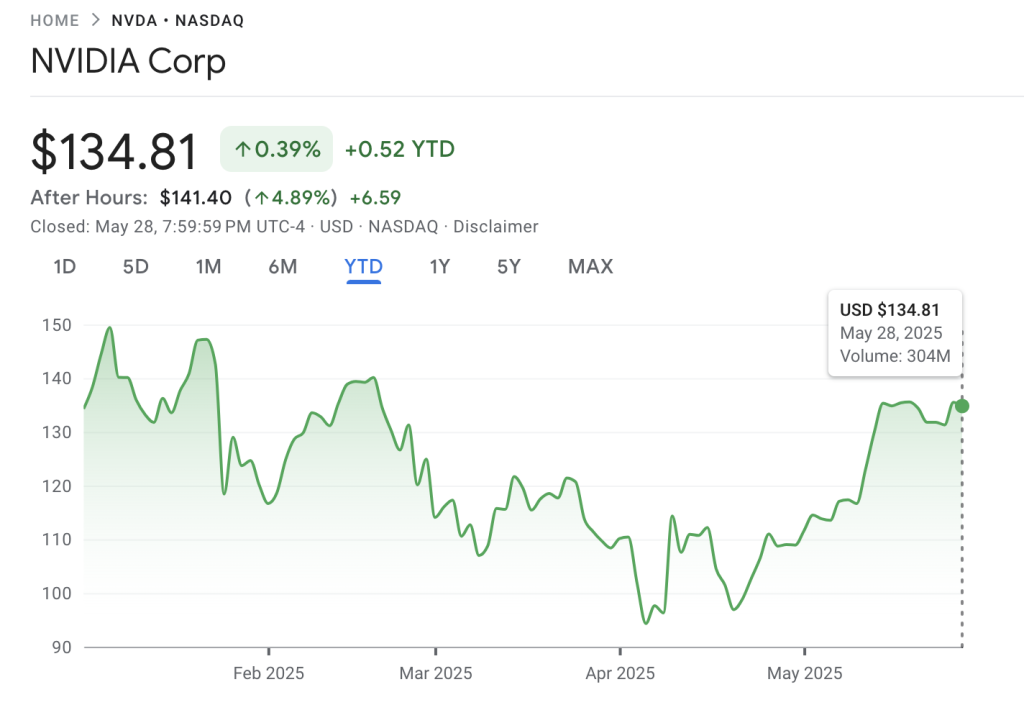Select the 5Y time range
The image size is (1024, 705).
point(508,267)
